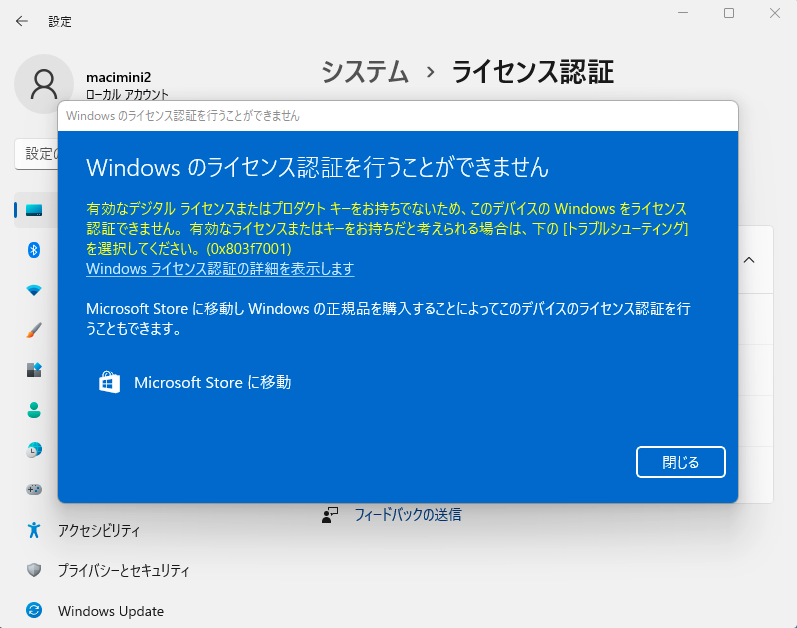Open the macimini2 account avatar
Viewport: 797px width, 628px height.
pyautogui.click(x=44, y=84)
